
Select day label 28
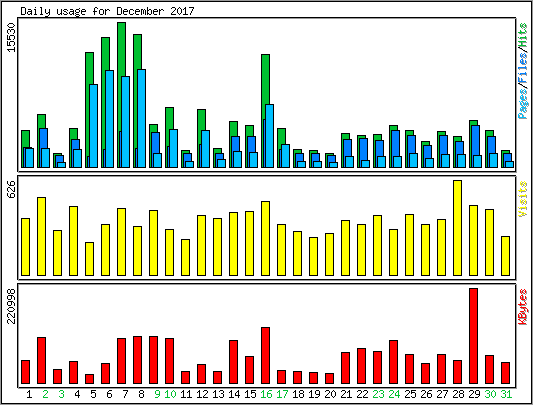[458, 394]
